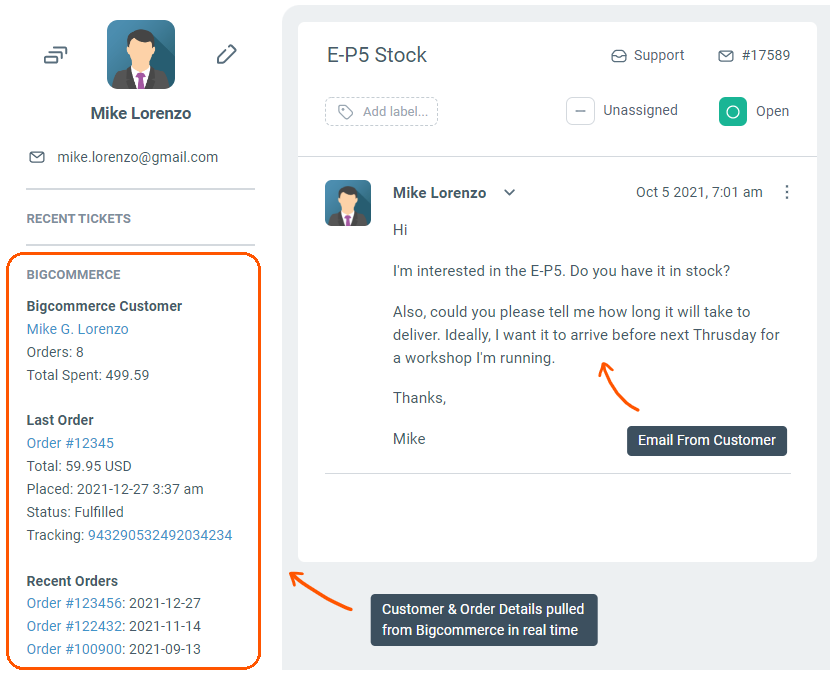Click the envelope icon beside customer email
This screenshot has width=836, height=675.
coord(37,157)
